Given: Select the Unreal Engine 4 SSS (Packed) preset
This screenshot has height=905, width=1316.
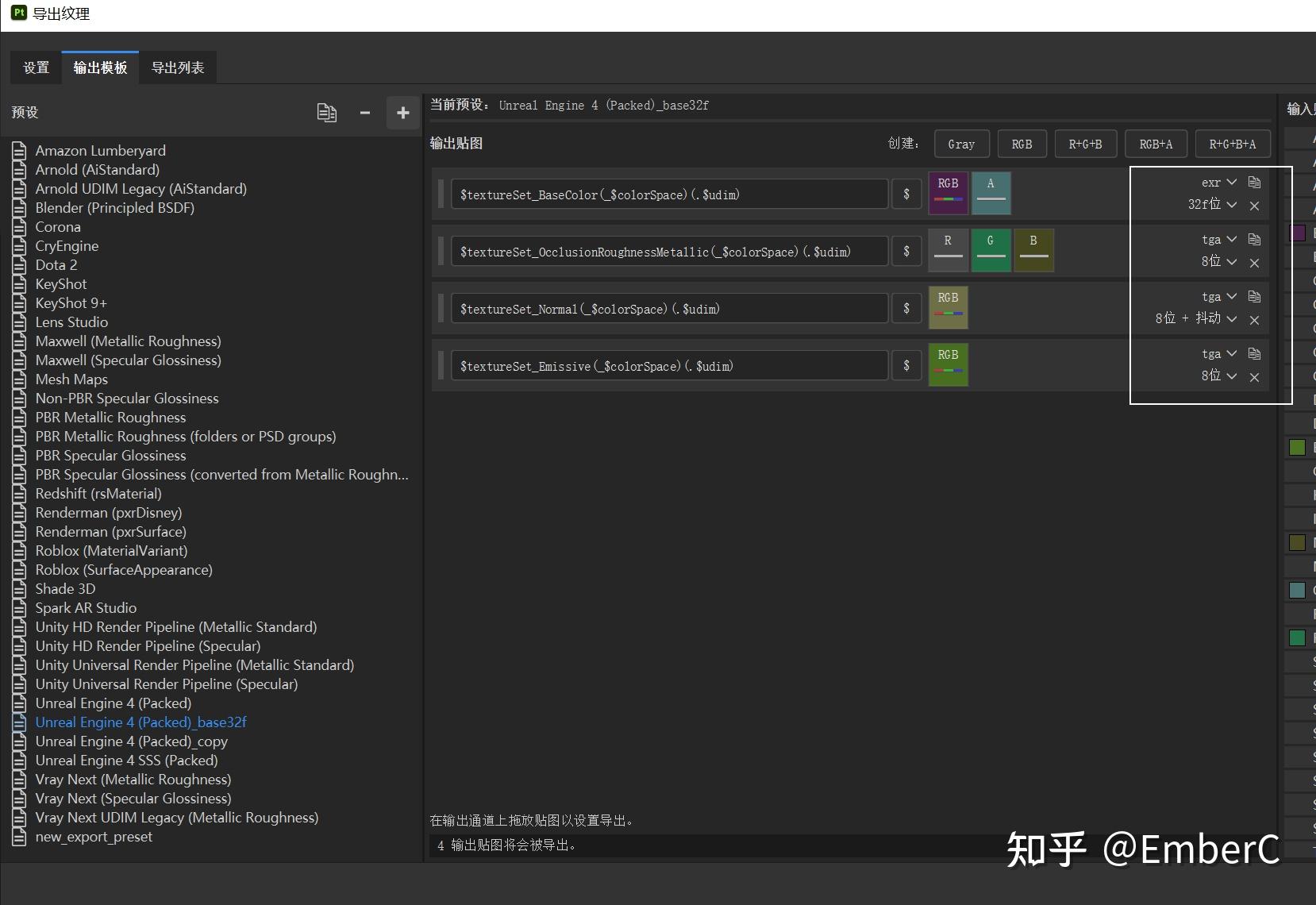Looking at the screenshot, I should [x=127, y=760].
